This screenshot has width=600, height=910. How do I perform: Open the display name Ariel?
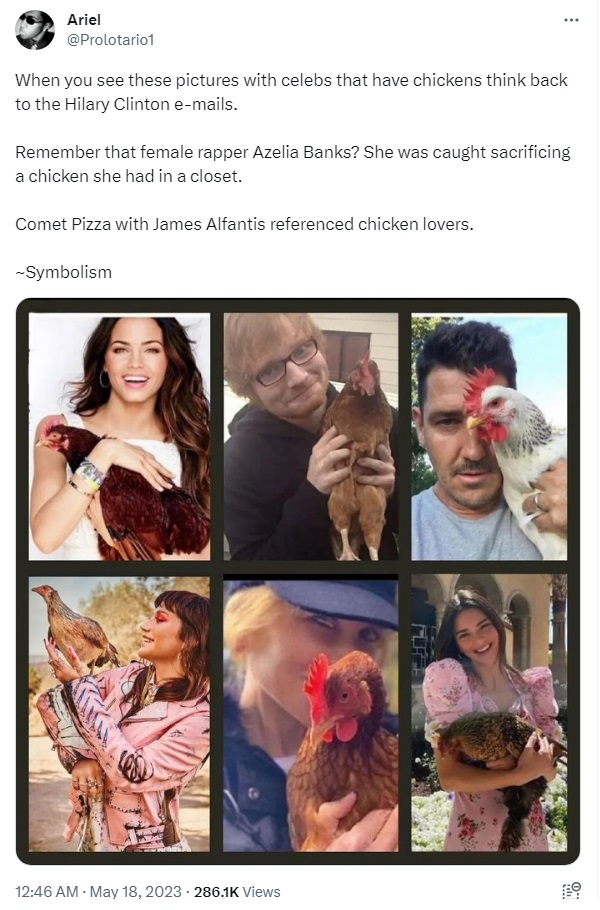pyautogui.click(x=84, y=20)
